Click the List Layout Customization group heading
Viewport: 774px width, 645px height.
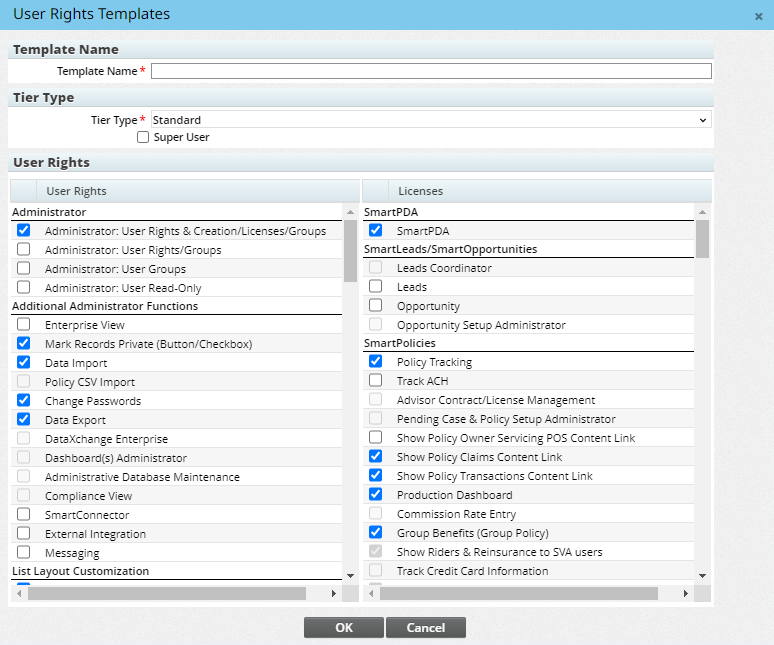[x=80, y=571]
